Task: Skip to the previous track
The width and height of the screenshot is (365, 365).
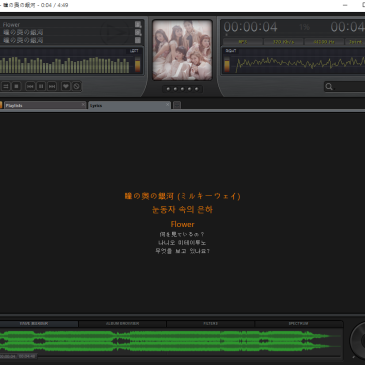Action: [30, 86]
